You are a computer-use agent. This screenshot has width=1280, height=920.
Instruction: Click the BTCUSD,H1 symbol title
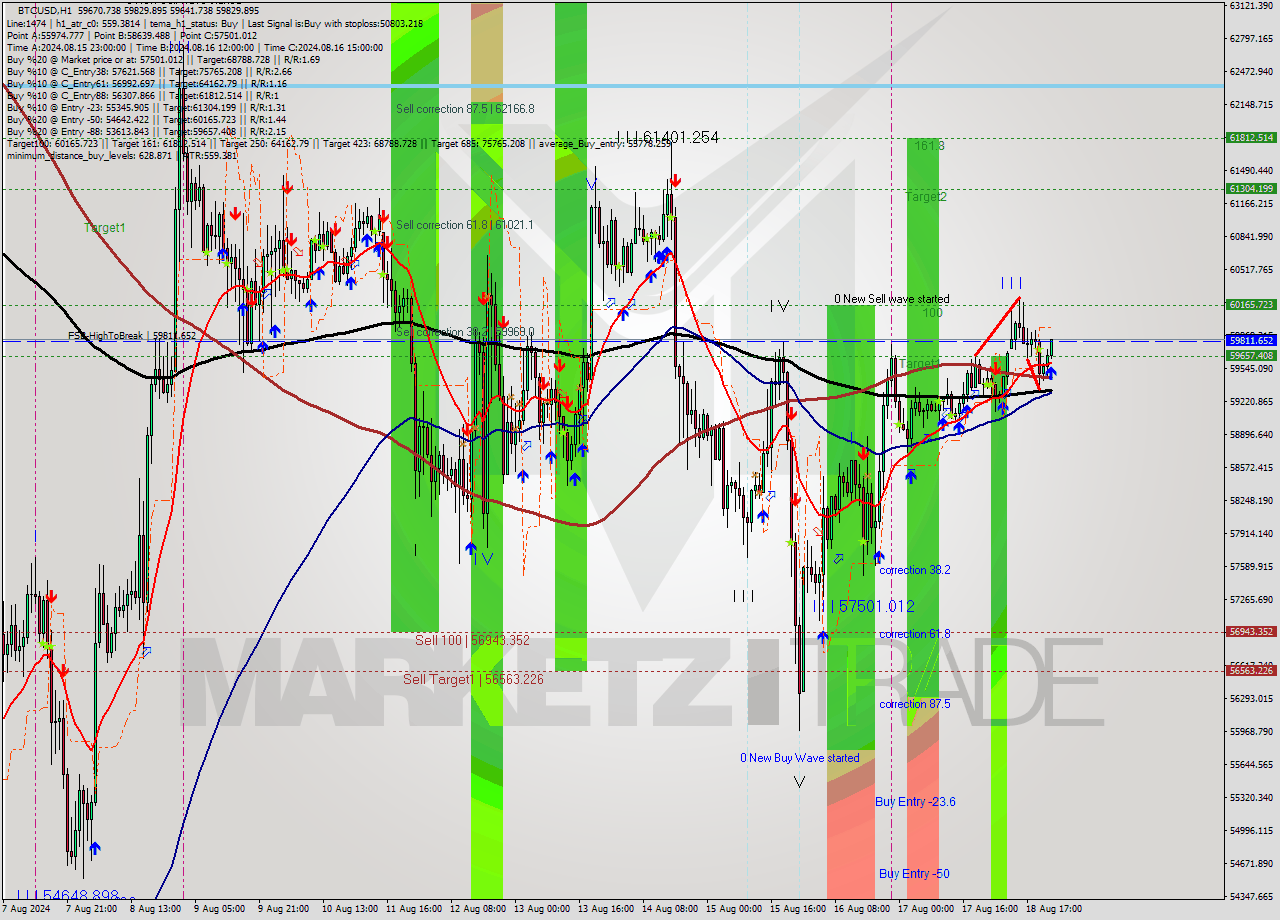[x=46, y=10]
